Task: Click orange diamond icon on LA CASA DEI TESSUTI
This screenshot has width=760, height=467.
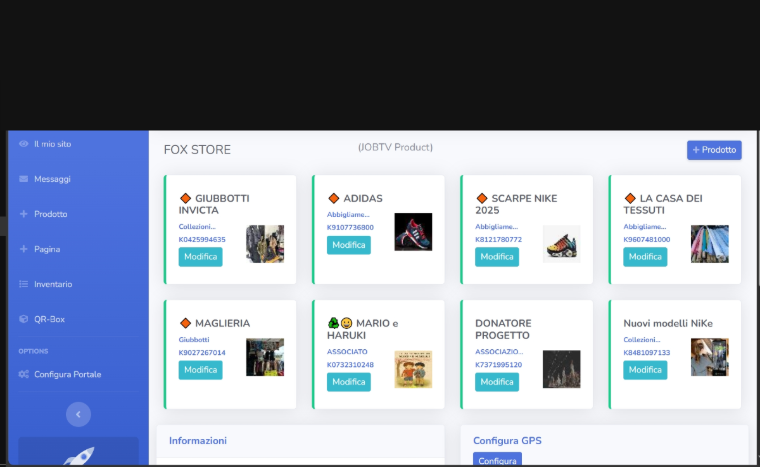Action: tap(630, 198)
